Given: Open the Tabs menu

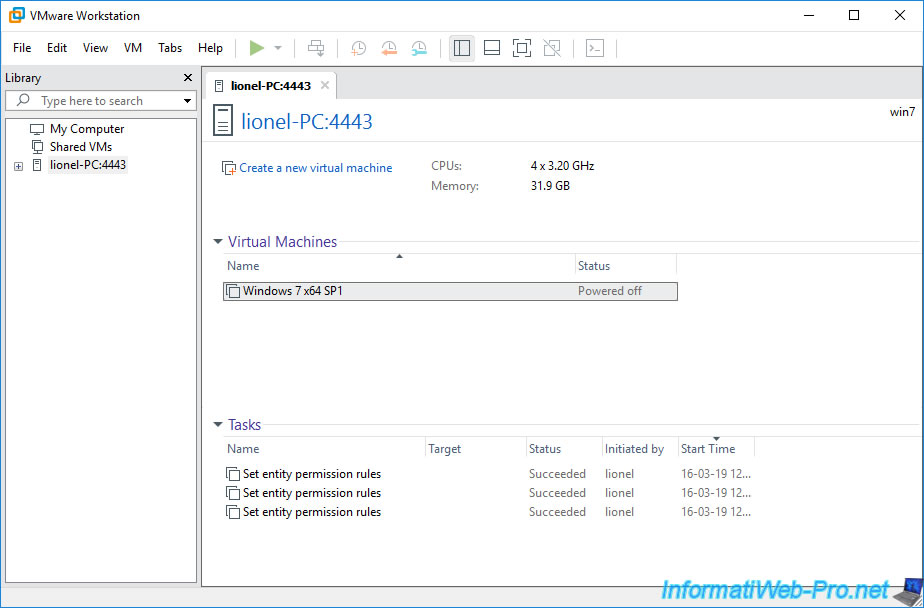Looking at the screenshot, I should [x=170, y=48].
